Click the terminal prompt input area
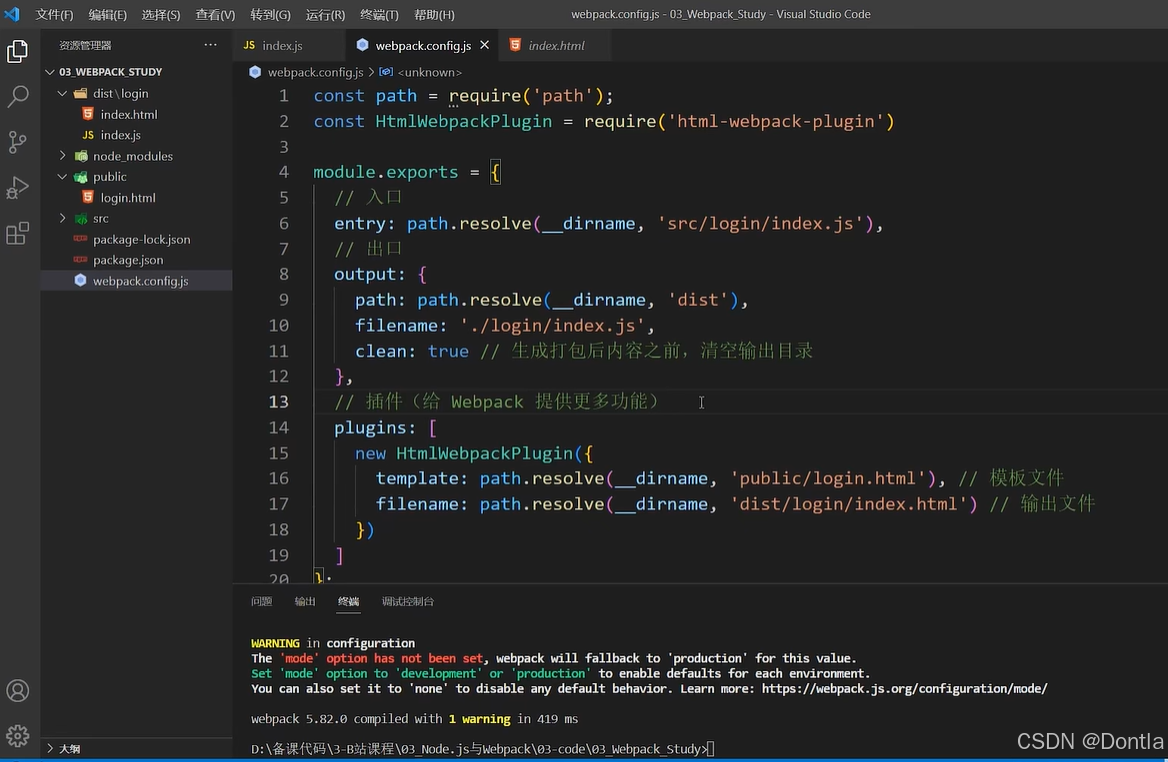The height and width of the screenshot is (762, 1168). (x=711, y=749)
